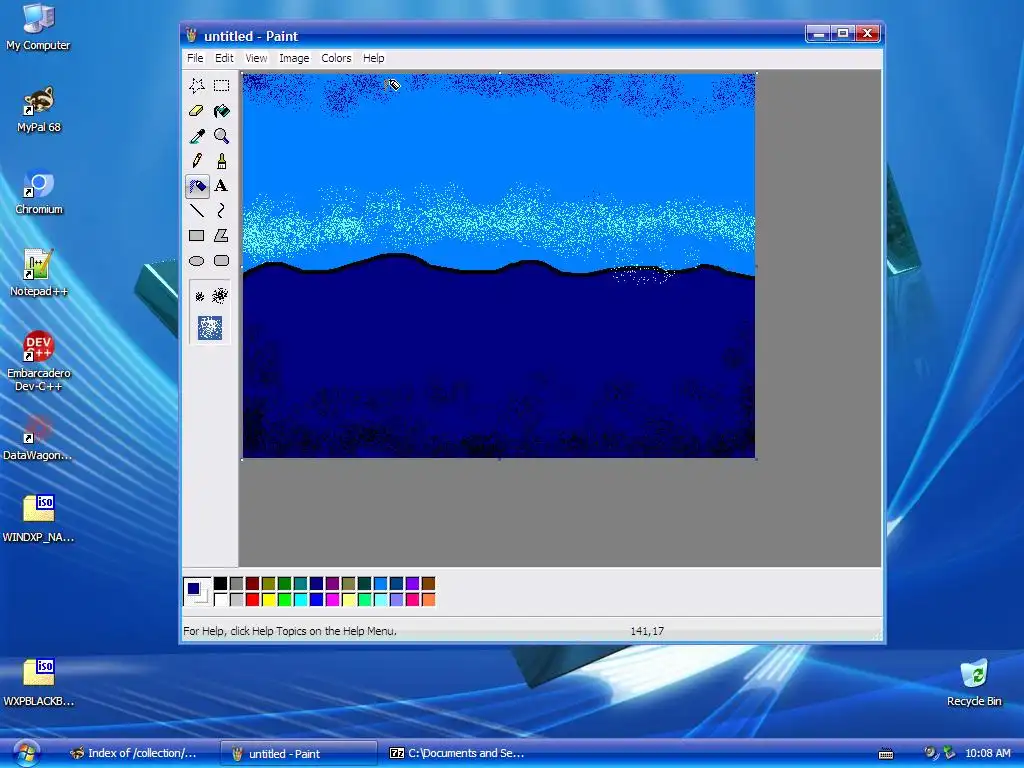Select the maroon dark red swatch

pos(253,584)
